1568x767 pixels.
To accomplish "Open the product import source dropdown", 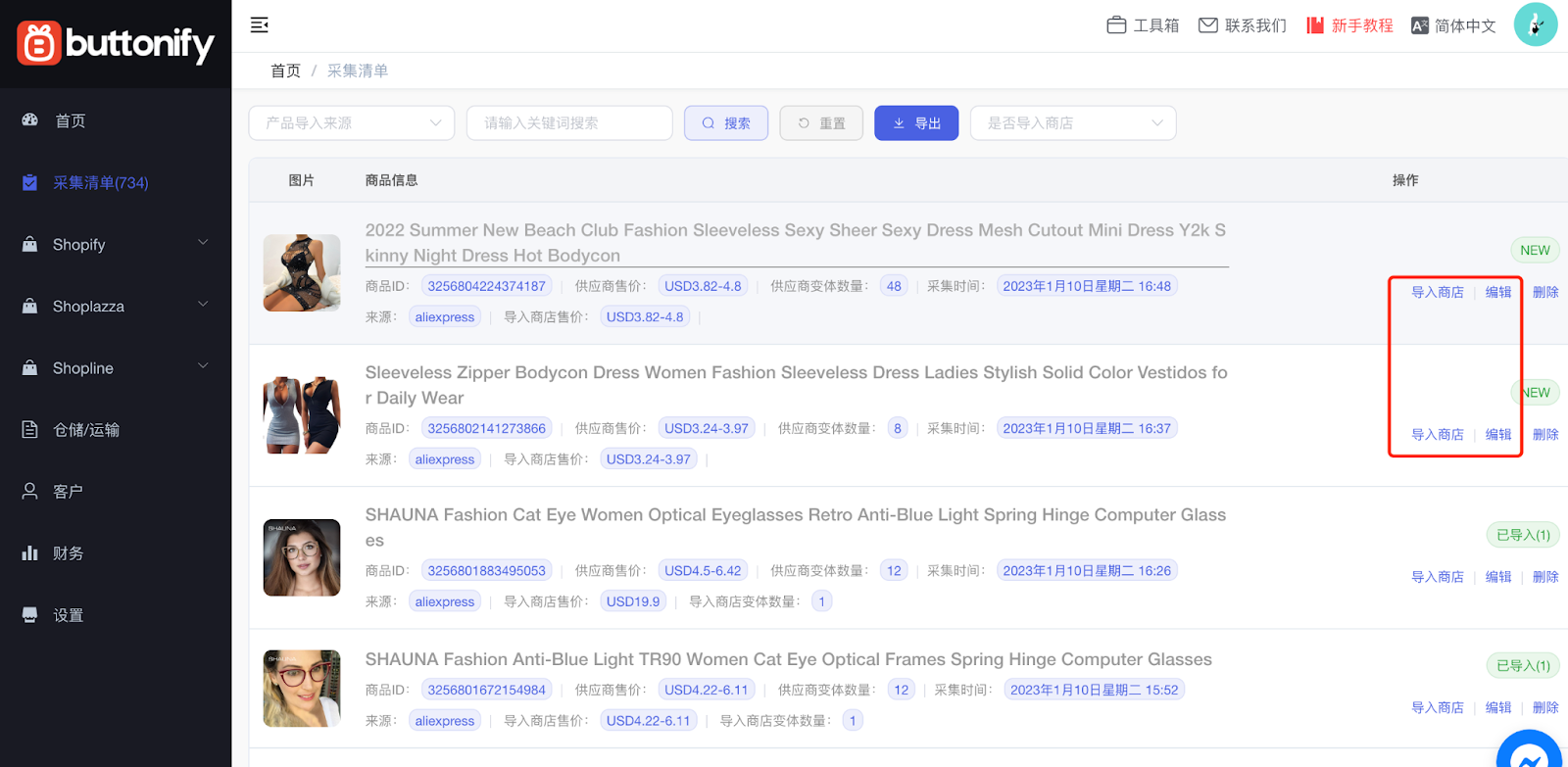I will pyautogui.click(x=352, y=123).
